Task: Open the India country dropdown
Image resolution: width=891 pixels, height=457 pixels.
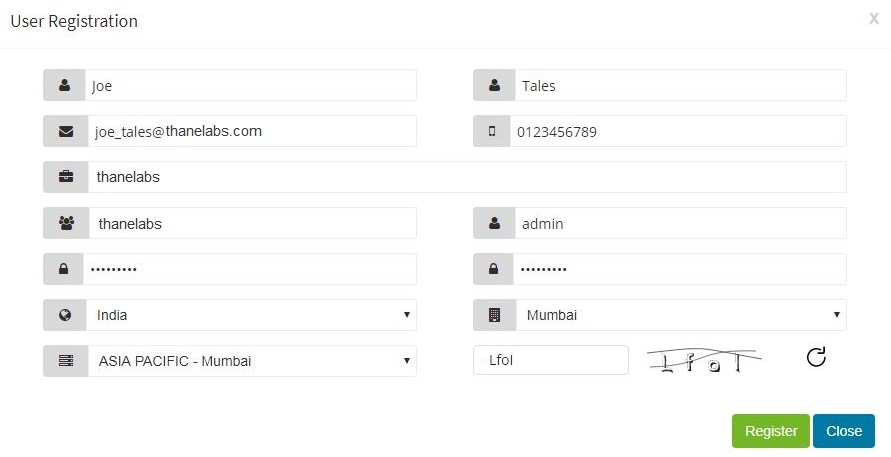Action: [x=251, y=315]
